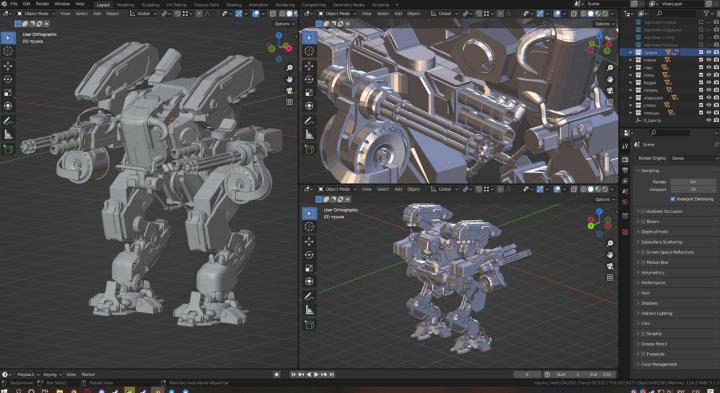720x393 pixels.
Task: Click the End frame field showing 250
Action: coord(600,375)
